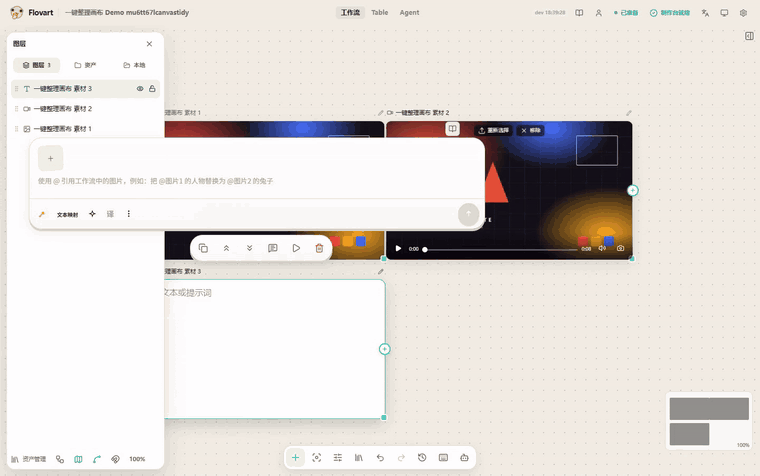This screenshot has width=760, height=476.
Task: Click the plus connector on video card
Action: coord(633,190)
